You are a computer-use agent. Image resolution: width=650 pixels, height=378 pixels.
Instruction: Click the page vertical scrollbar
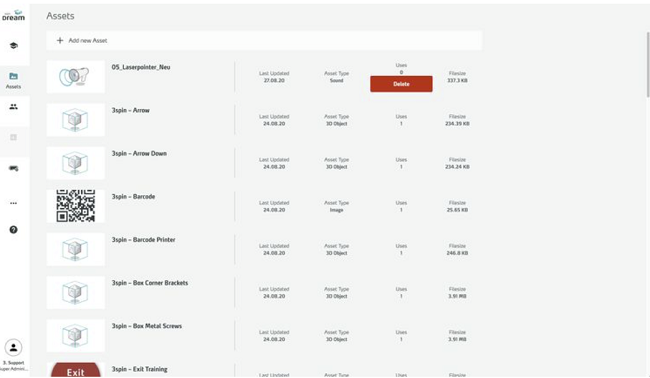pyautogui.click(x=648, y=64)
